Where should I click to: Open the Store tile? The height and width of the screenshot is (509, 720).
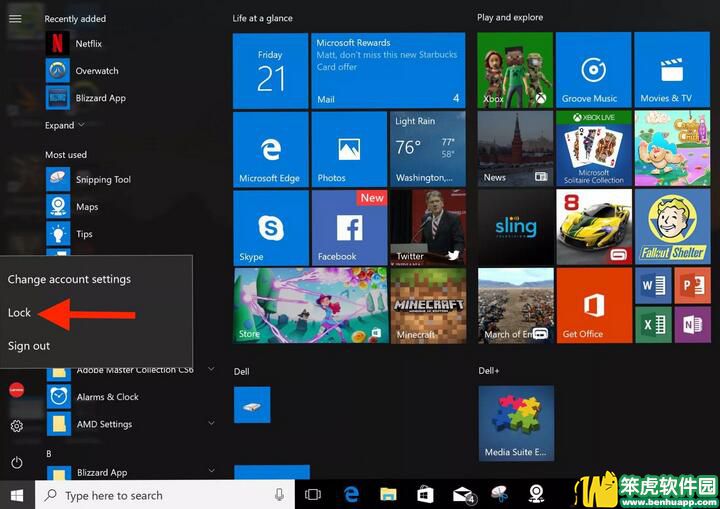311,305
